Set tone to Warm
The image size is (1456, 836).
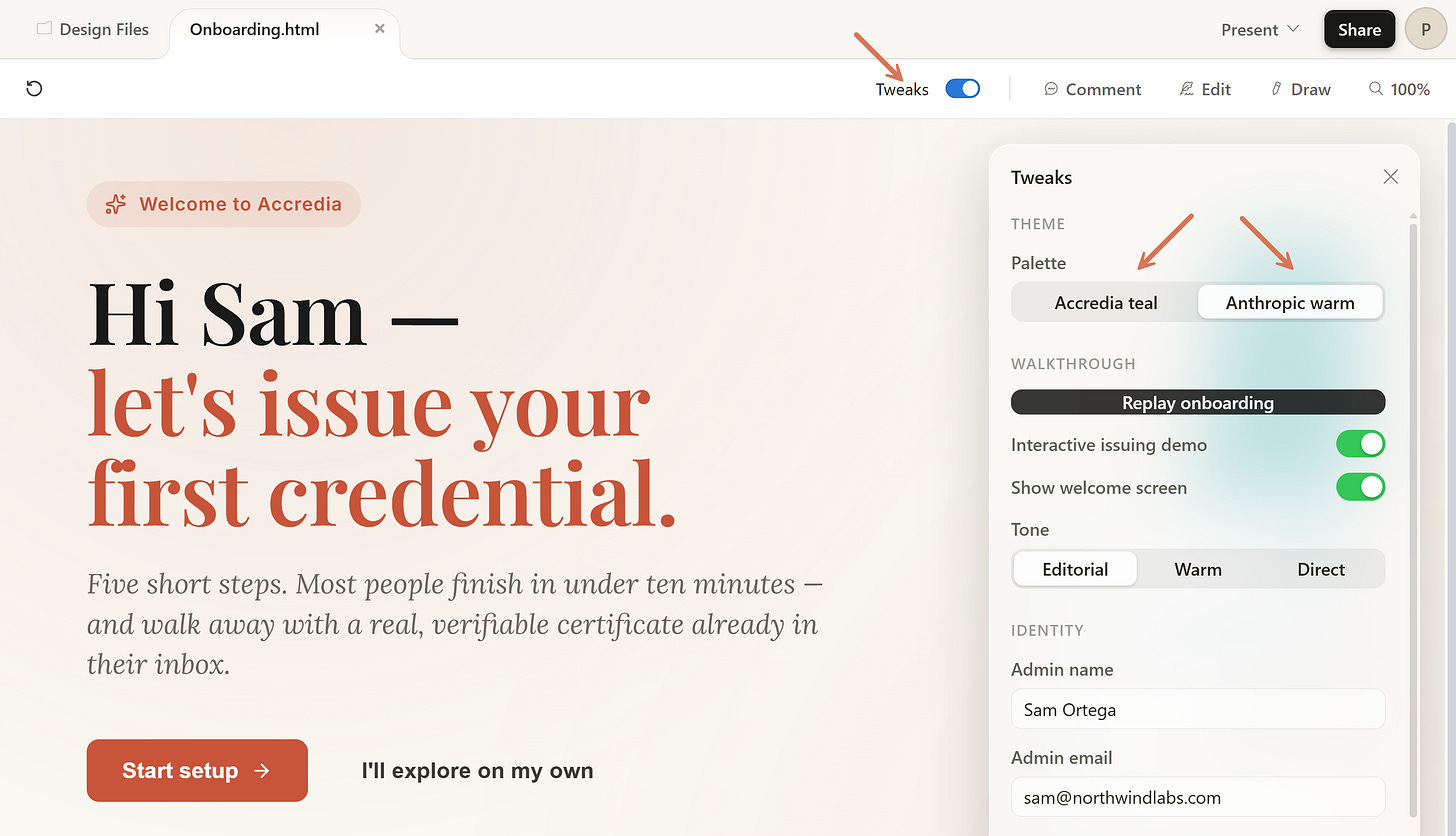[x=1198, y=569]
